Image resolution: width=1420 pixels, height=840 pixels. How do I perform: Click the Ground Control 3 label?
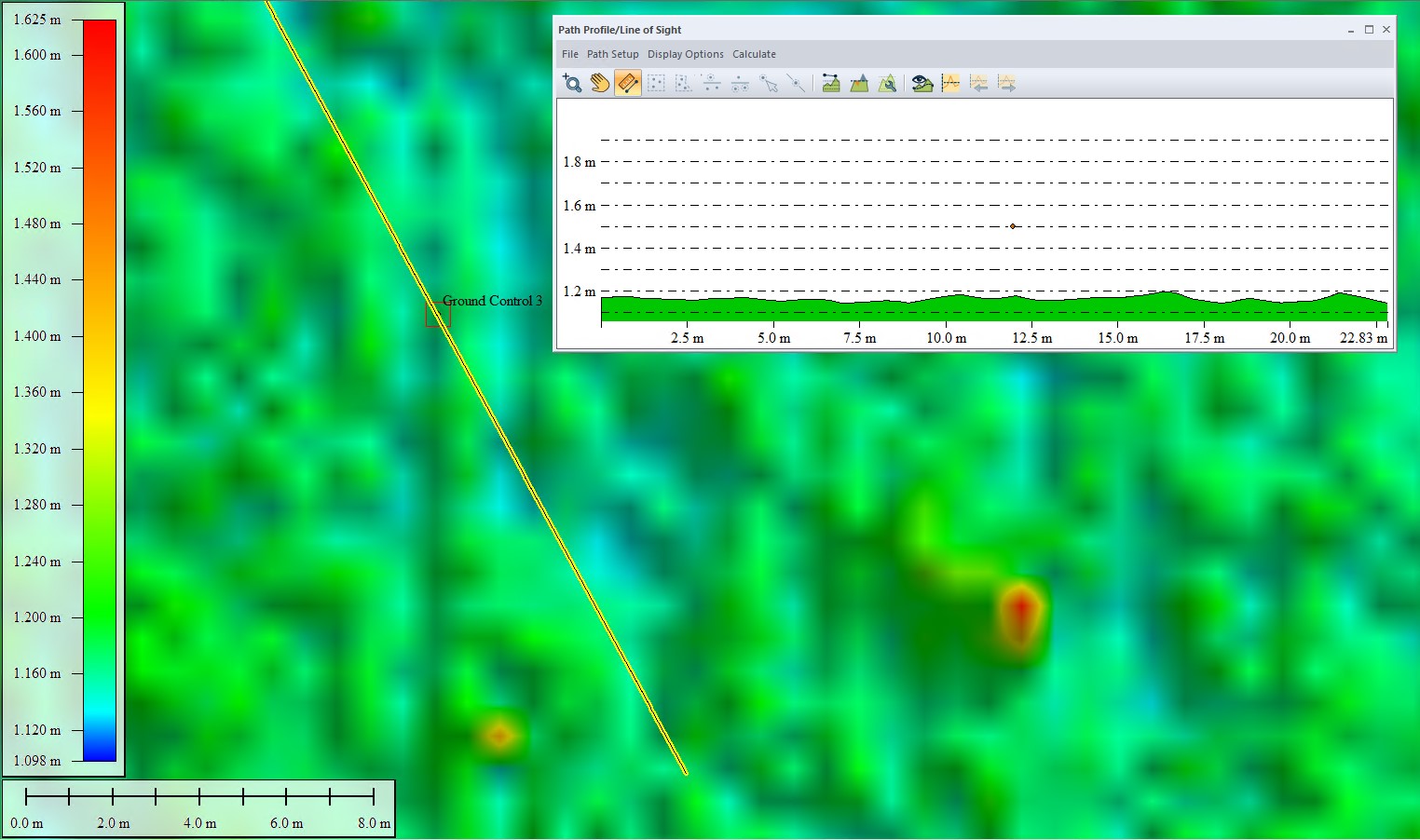point(492,301)
